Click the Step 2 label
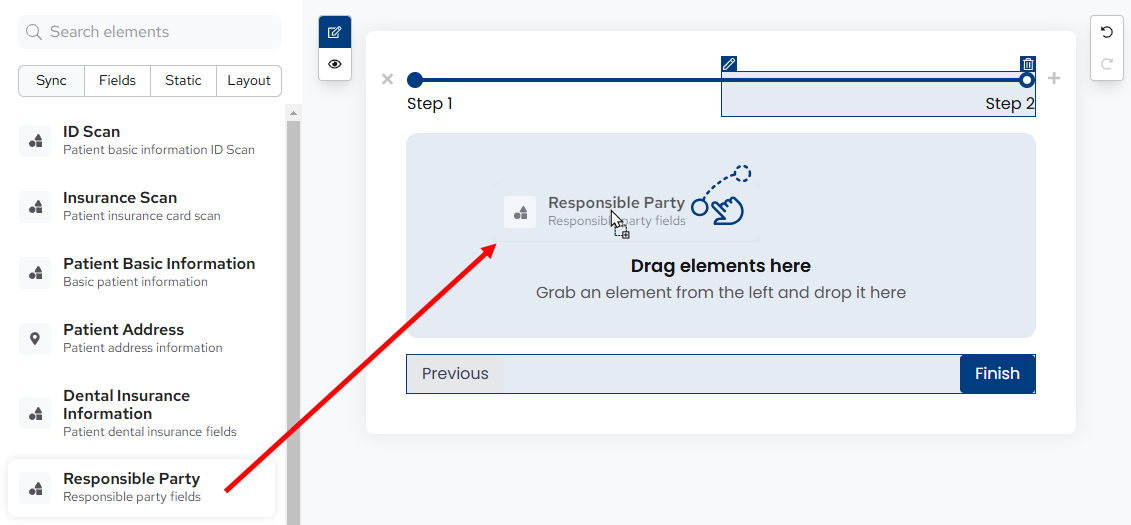This screenshot has width=1131, height=525. [1010, 104]
